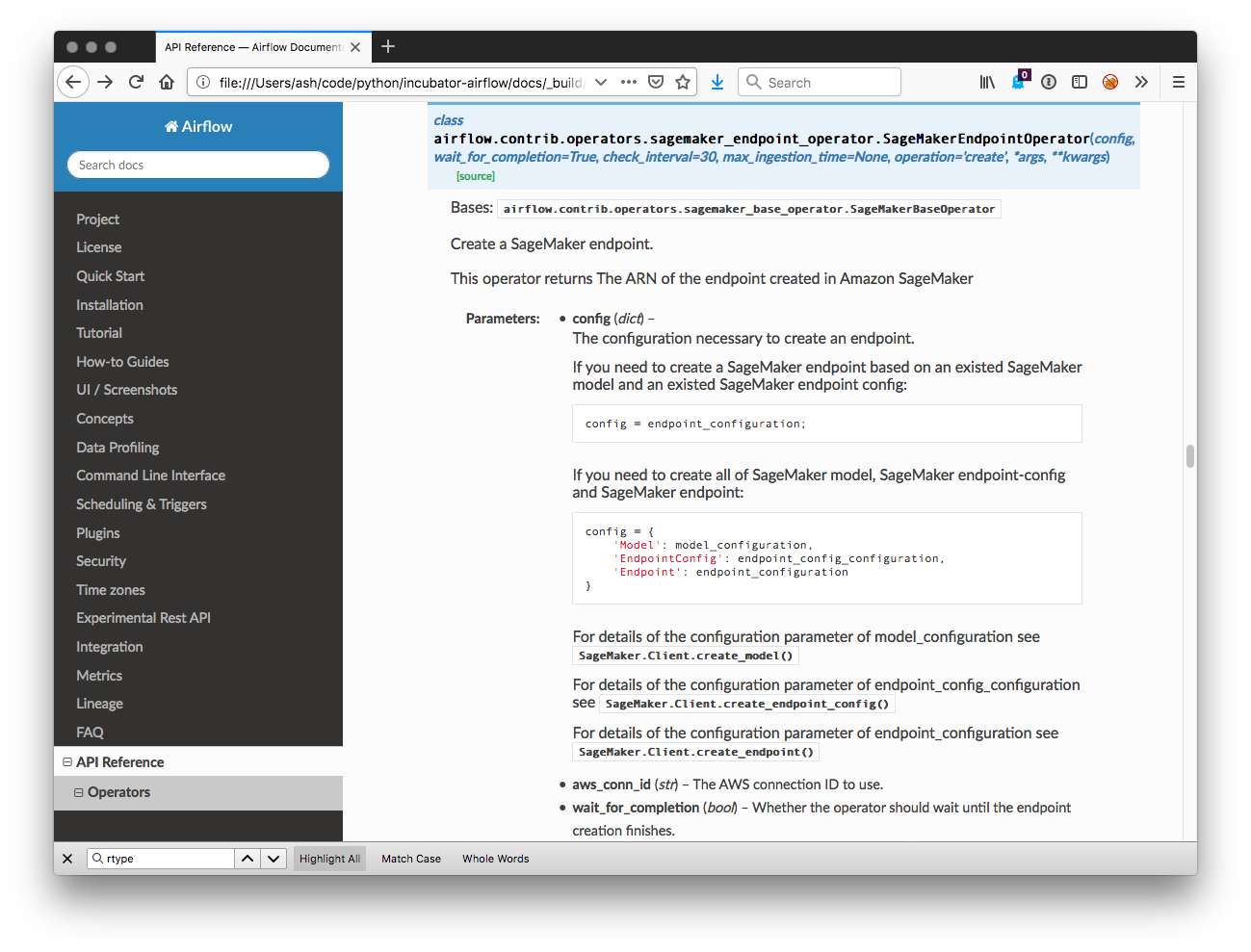Click the find bar rtype field
This screenshot has height=952, width=1251.
click(162, 859)
